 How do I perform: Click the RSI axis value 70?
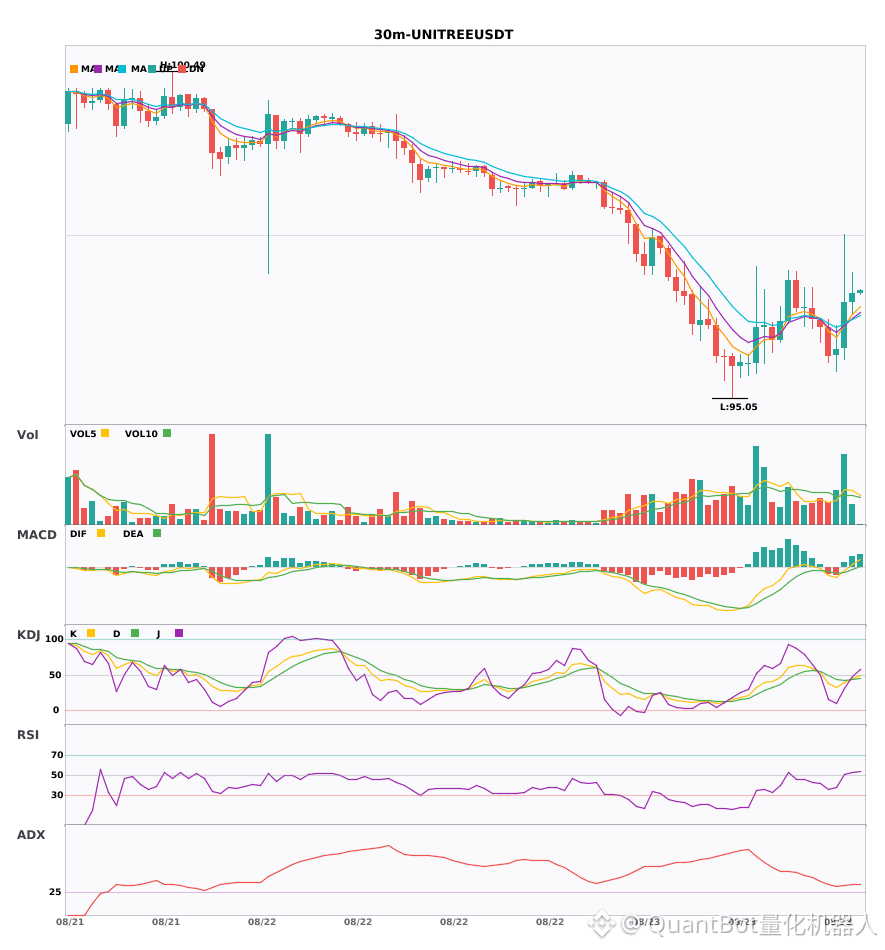(57, 755)
